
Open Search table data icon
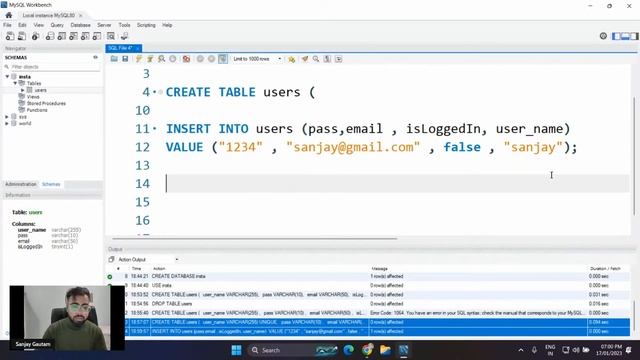[x=111, y=36]
